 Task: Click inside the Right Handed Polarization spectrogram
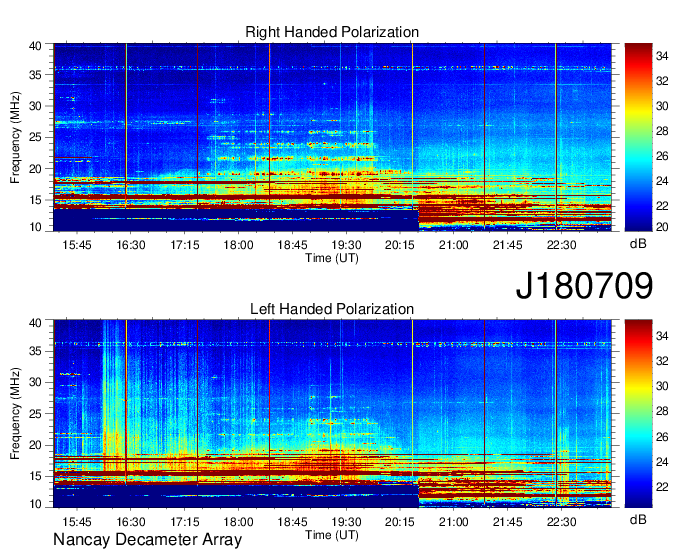pyautogui.click(x=332, y=137)
